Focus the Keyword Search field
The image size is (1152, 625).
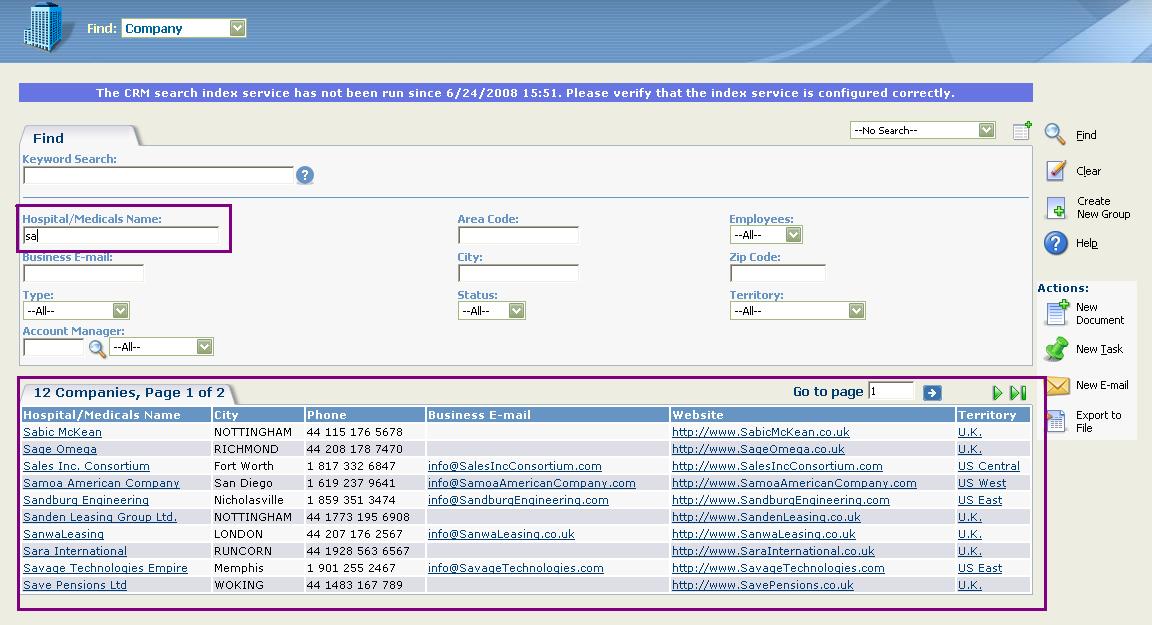(x=159, y=175)
